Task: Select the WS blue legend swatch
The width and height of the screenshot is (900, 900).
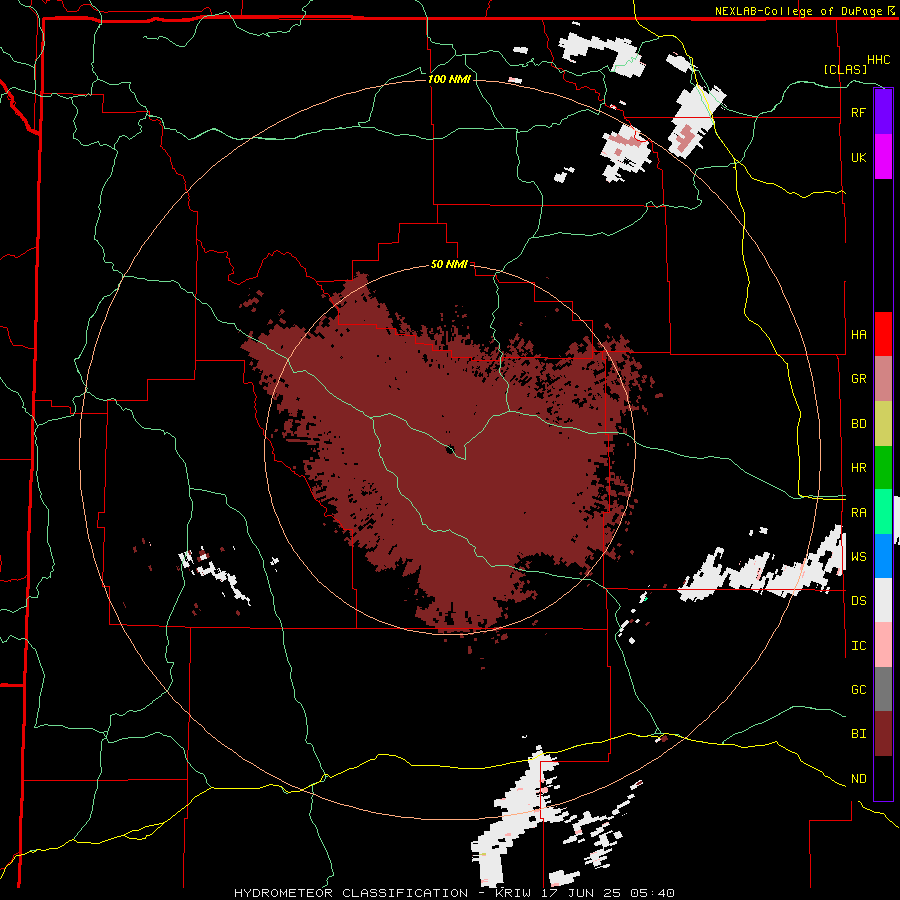Action: click(x=883, y=556)
